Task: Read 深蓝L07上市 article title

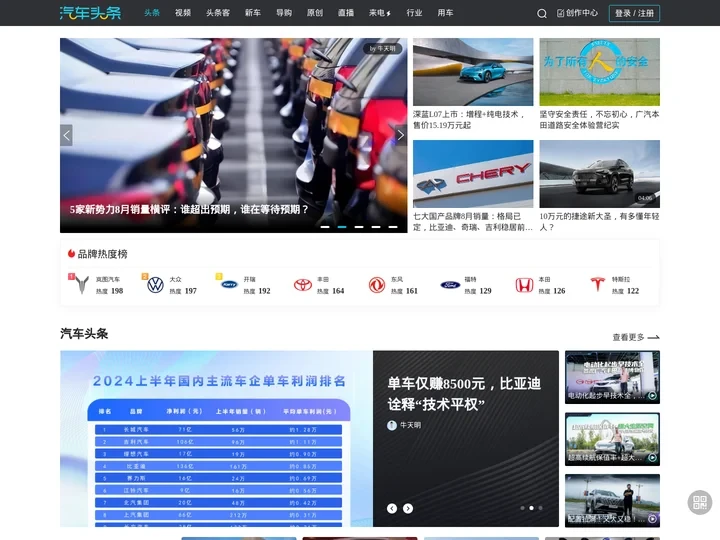Action: click(x=469, y=119)
